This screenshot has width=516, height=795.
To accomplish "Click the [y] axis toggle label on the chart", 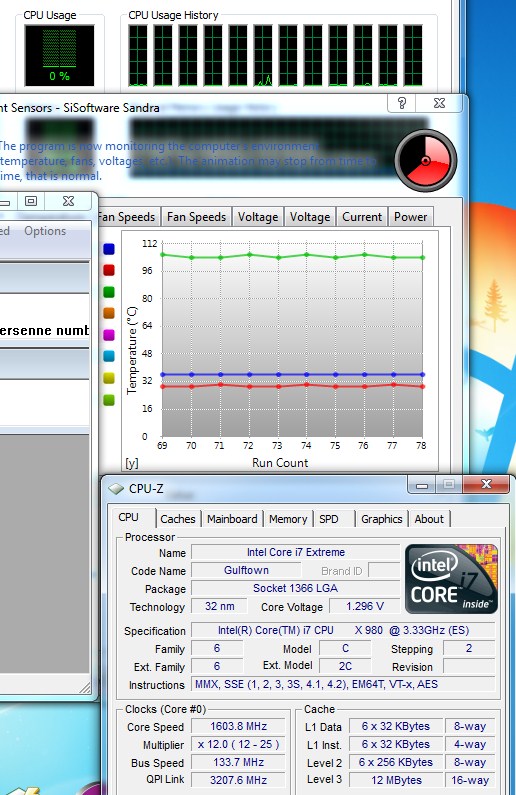I will [x=132, y=463].
